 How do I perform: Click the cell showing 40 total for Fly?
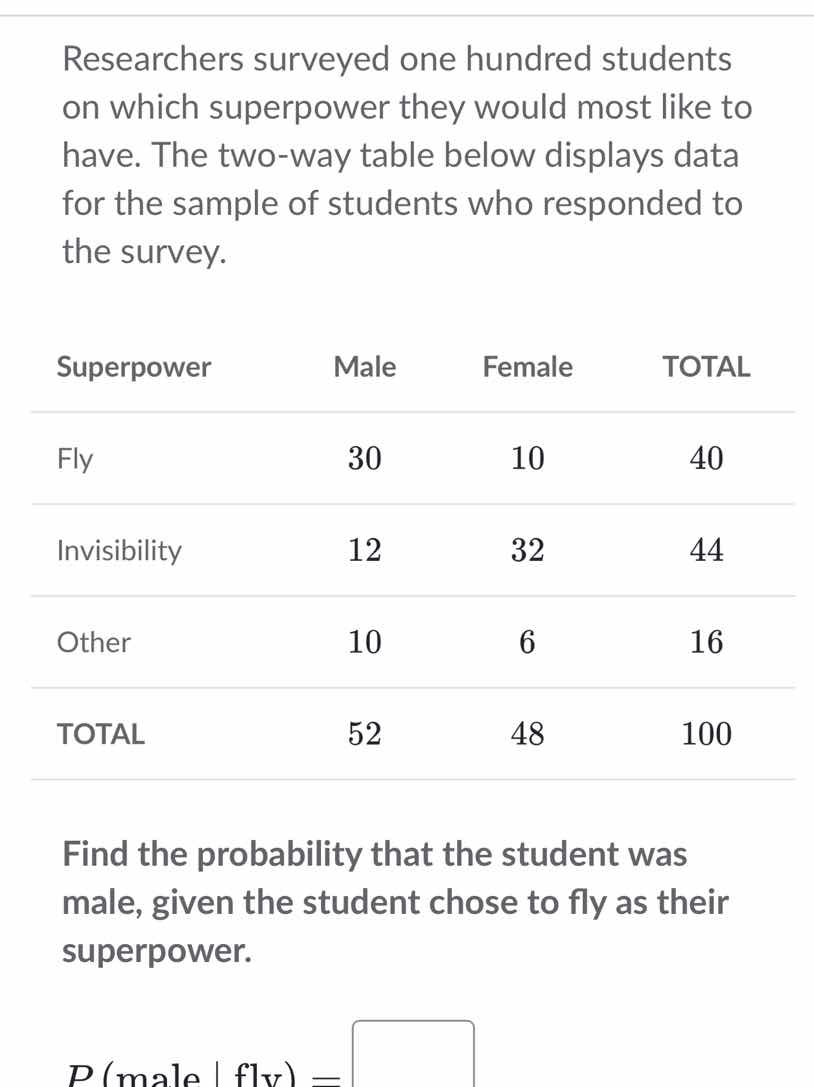tap(706, 458)
